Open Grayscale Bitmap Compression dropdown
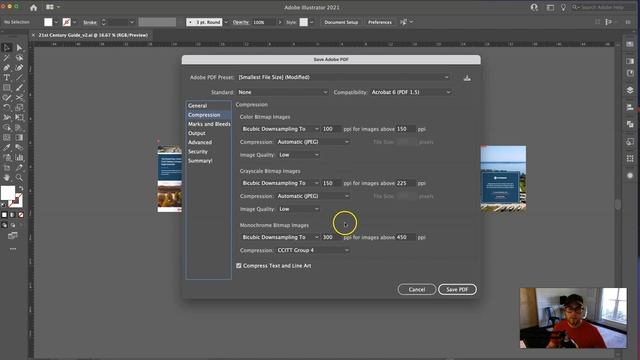Screen dimensions: 640x360 click(x=313, y=196)
